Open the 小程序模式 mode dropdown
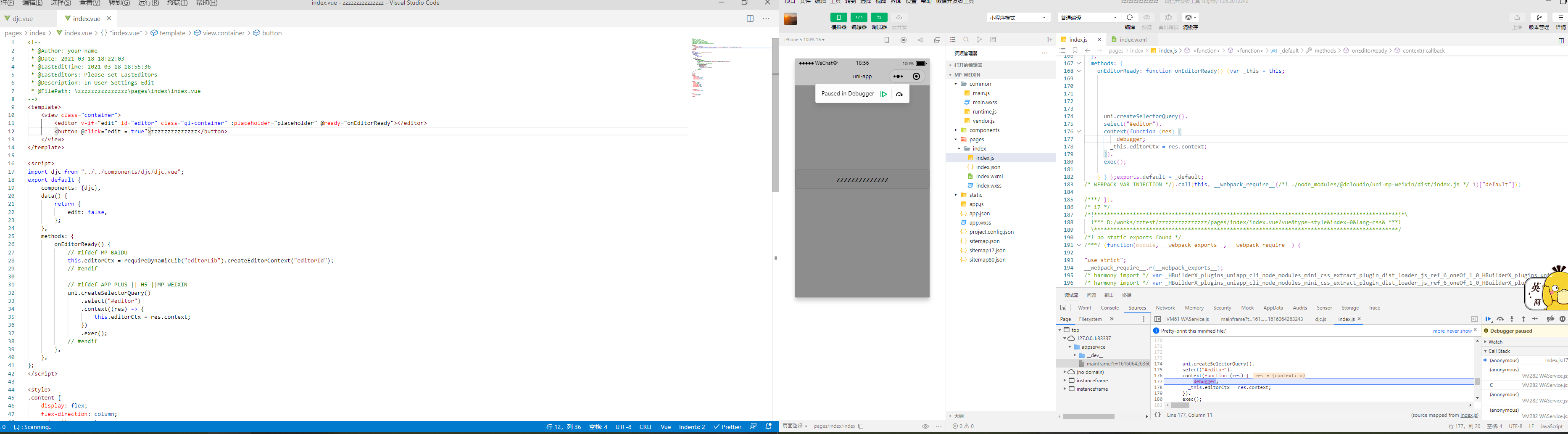Viewport: 1568px width, 434px height. 1018,18
